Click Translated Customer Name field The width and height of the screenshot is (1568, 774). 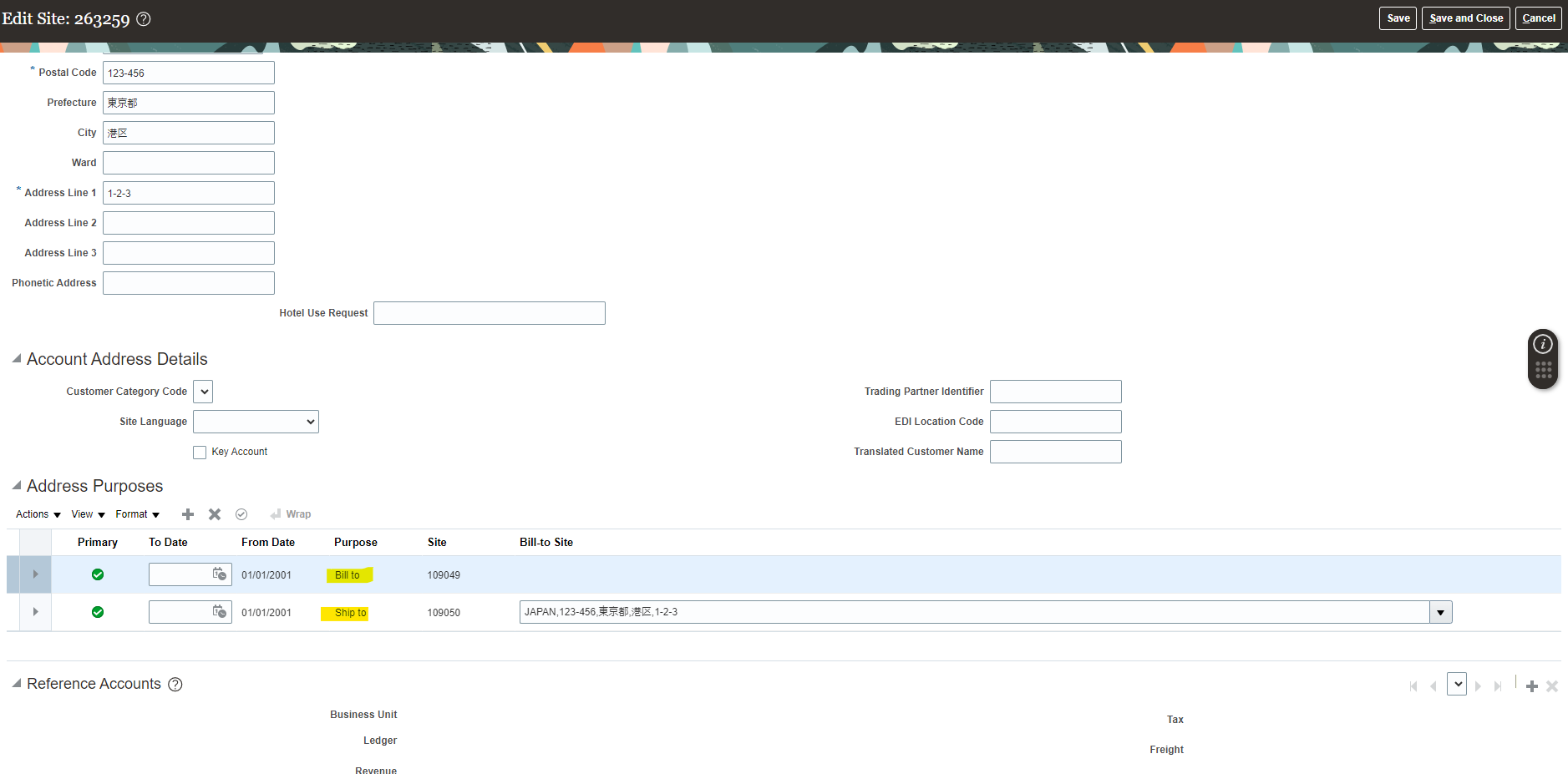[1056, 452]
